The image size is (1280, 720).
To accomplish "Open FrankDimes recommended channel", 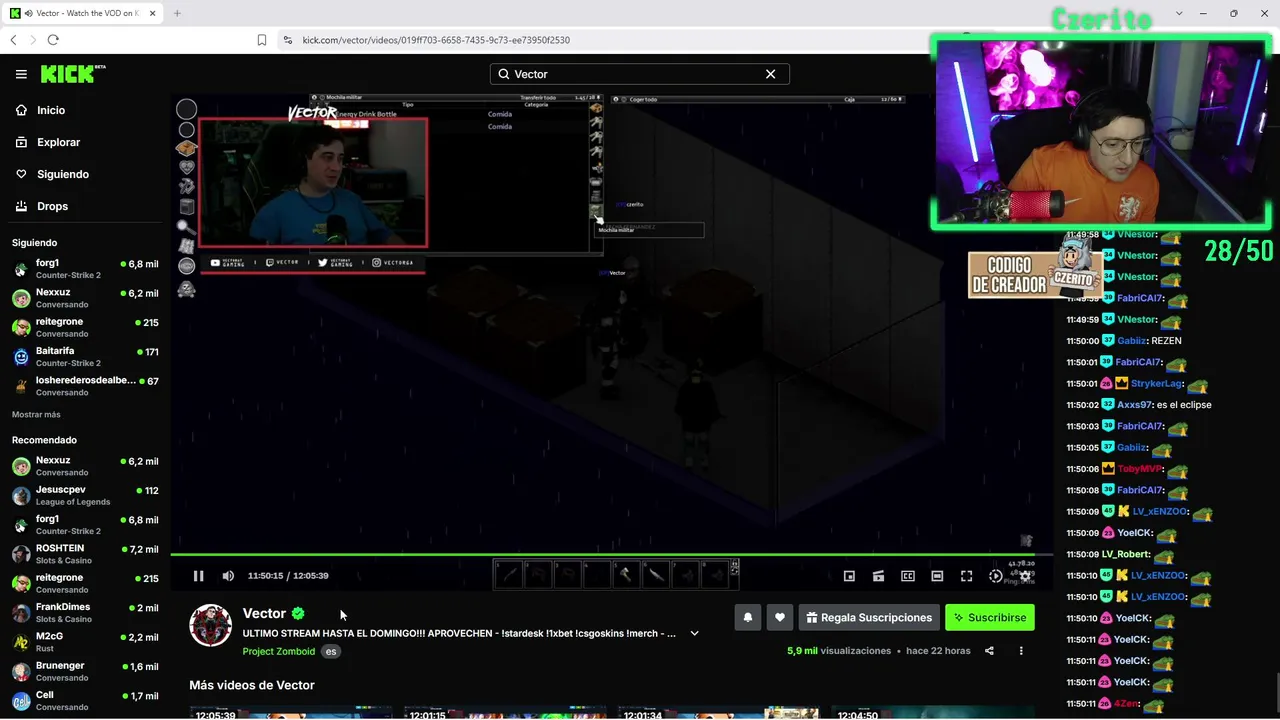I will click(x=85, y=613).
